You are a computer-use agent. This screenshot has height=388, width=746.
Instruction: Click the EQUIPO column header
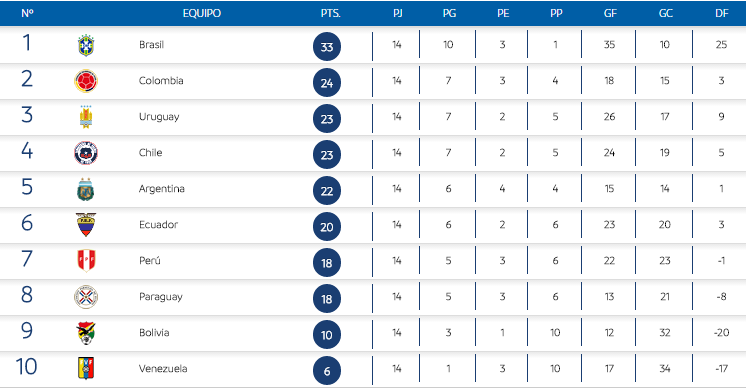click(202, 13)
